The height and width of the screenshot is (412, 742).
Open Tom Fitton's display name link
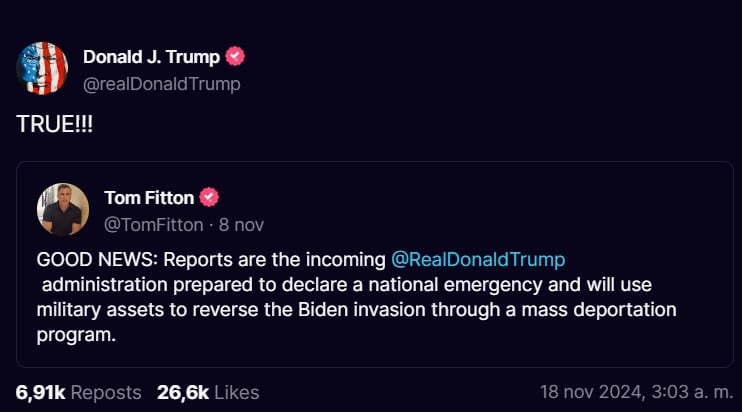coord(149,197)
